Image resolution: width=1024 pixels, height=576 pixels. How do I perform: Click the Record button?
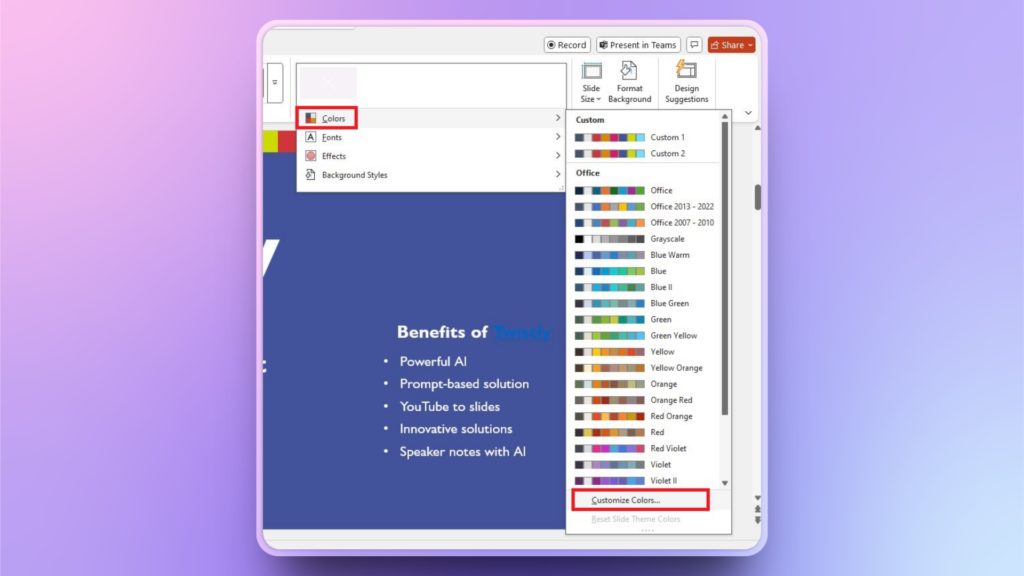(567, 45)
